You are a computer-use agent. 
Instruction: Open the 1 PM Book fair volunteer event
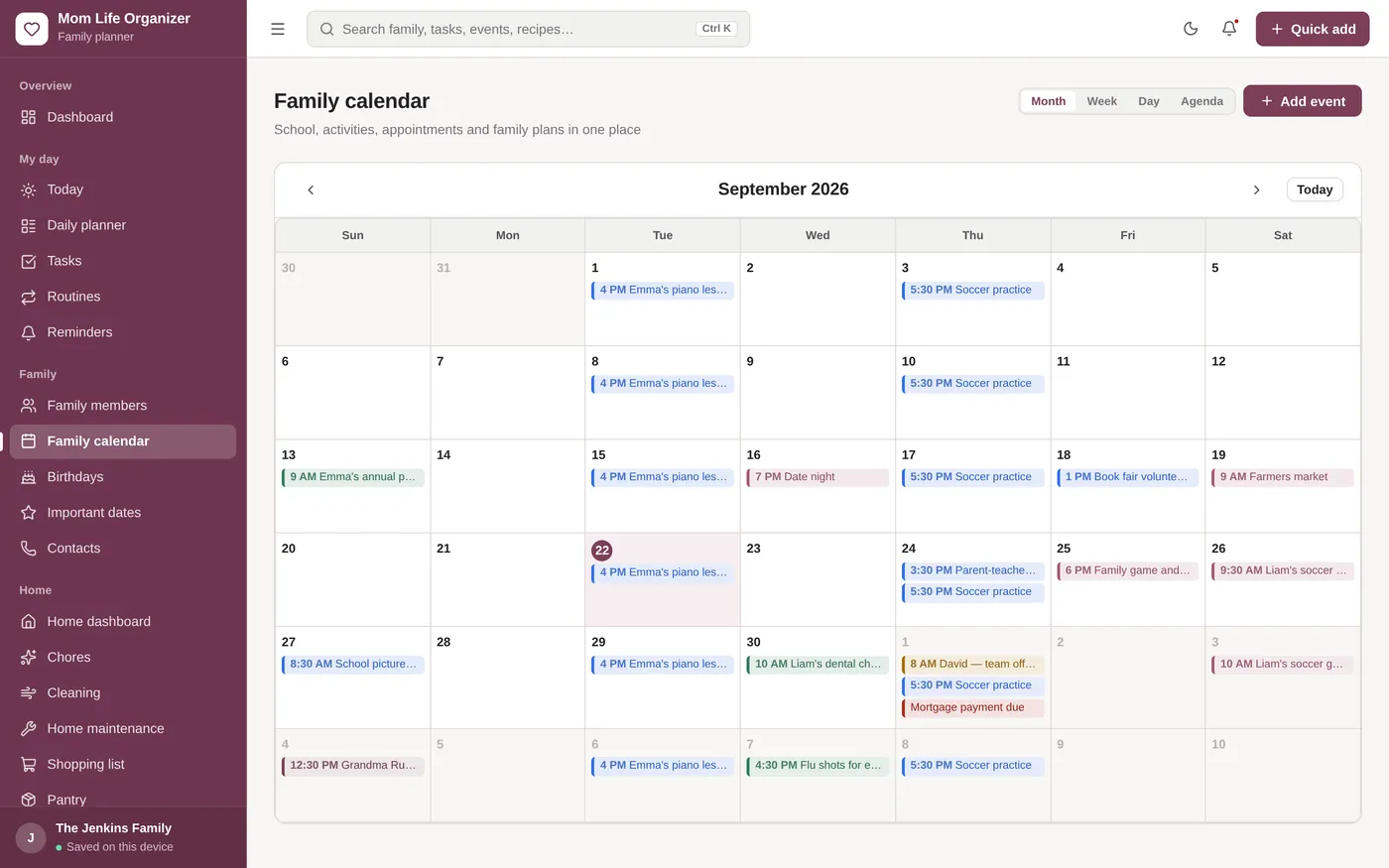tap(1128, 477)
